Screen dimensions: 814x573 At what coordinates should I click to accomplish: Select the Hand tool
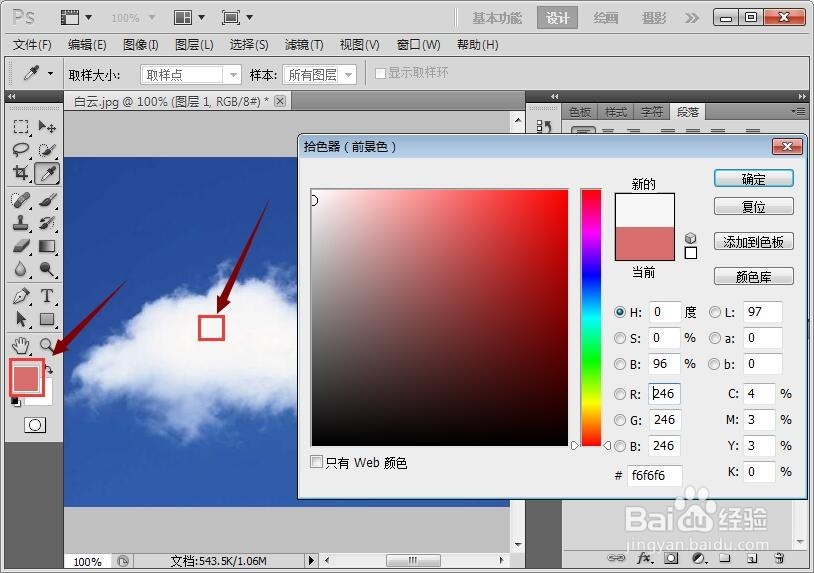(21, 345)
